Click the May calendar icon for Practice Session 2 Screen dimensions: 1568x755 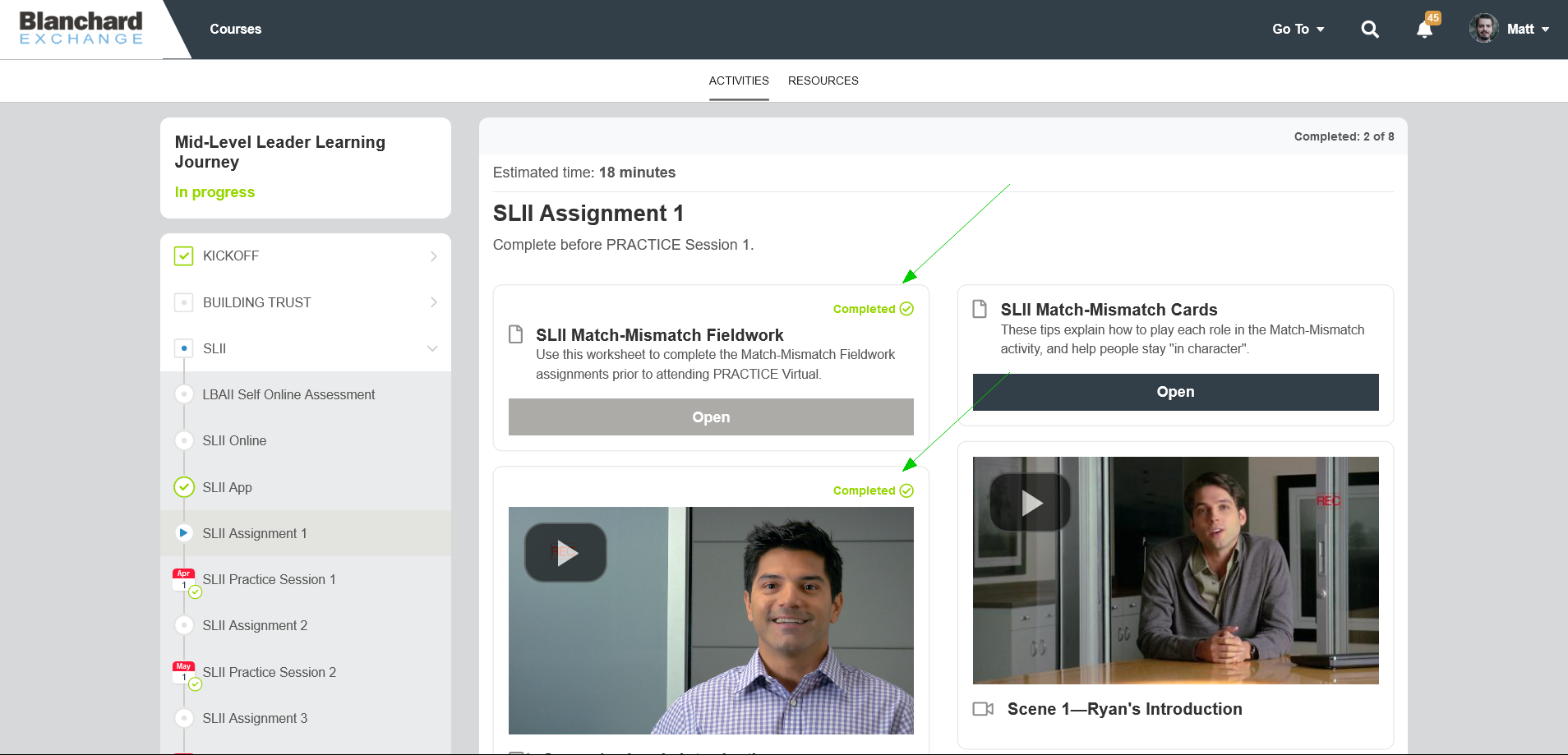click(x=183, y=672)
